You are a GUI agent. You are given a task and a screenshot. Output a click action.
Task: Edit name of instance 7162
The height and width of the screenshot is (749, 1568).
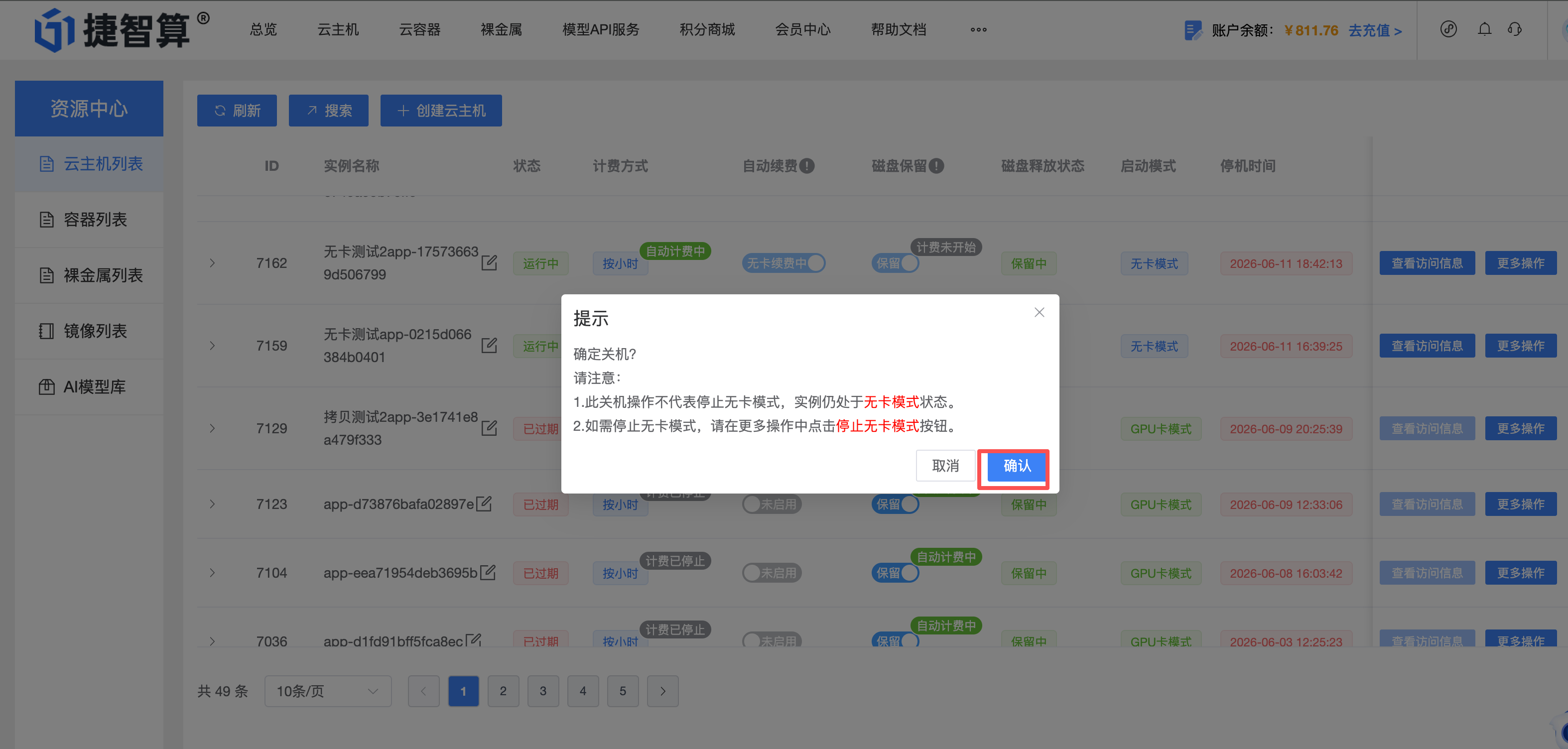coord(490,263)
